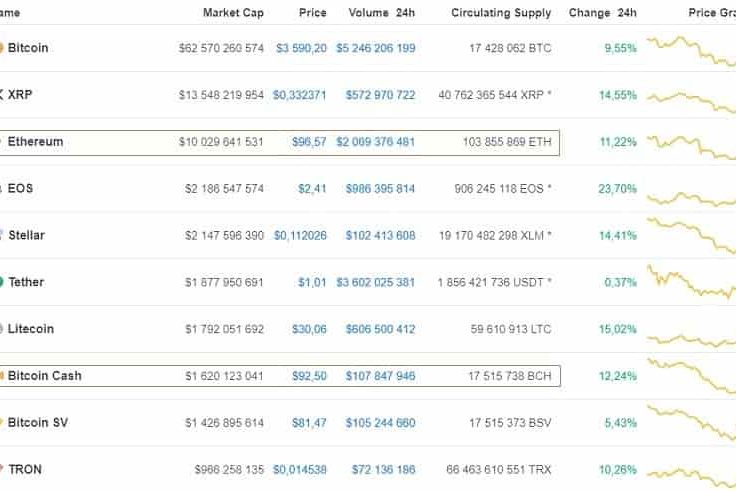This screenshot has width=736, height=491.
Task: Click the Bitcoin Cash logo icon
Action: (x=2, y=376)
